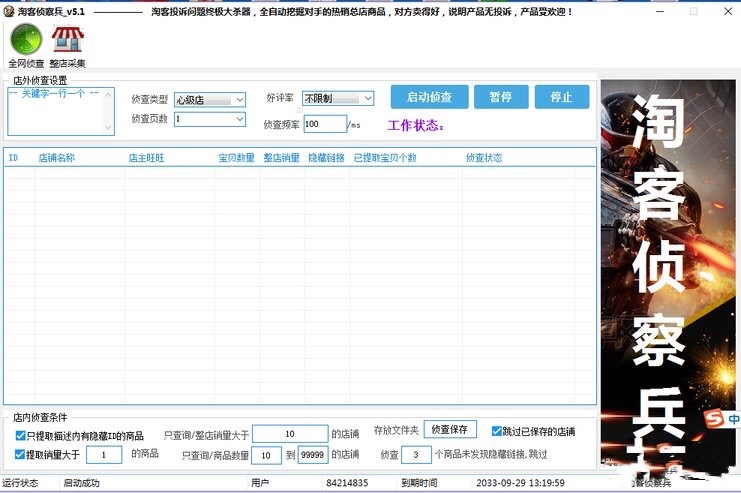Click the 已提取宝贝个数 column header

(385, 158)
